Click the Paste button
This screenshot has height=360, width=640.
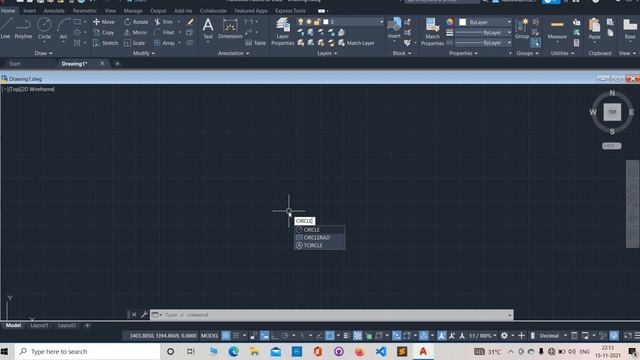(594, 29)
